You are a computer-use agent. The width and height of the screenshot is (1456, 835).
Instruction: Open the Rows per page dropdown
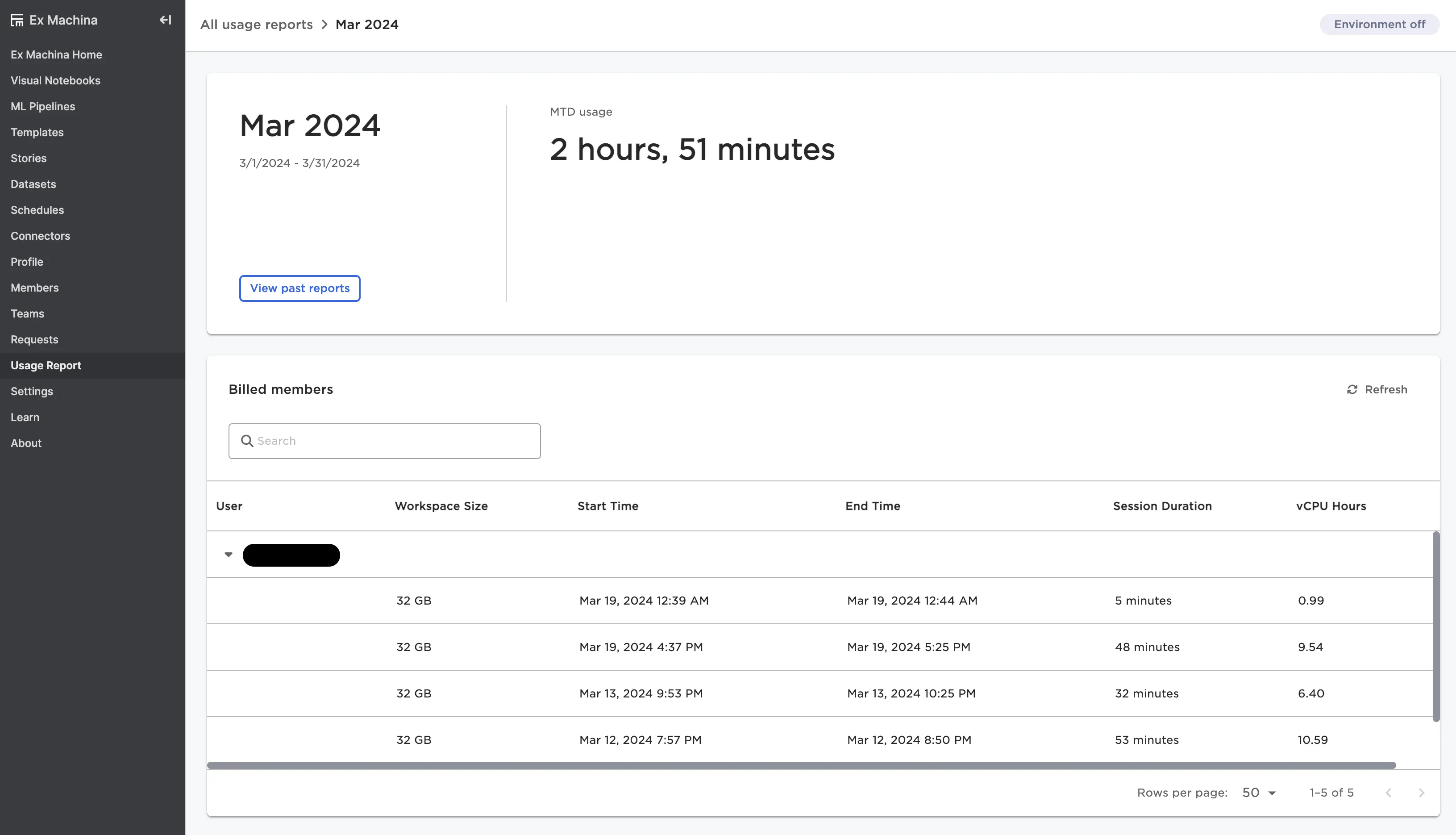(x=1259, y=793)
